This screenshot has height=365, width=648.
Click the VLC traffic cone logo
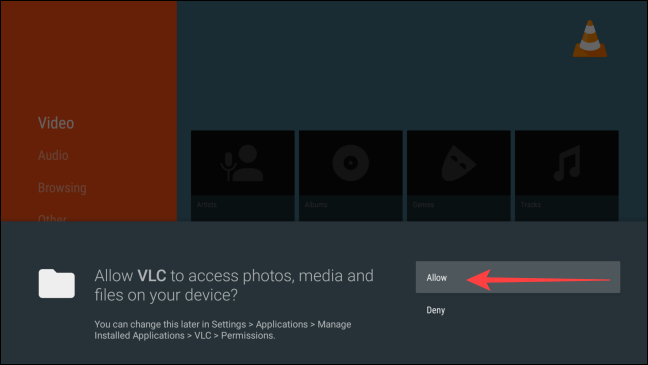590,38
